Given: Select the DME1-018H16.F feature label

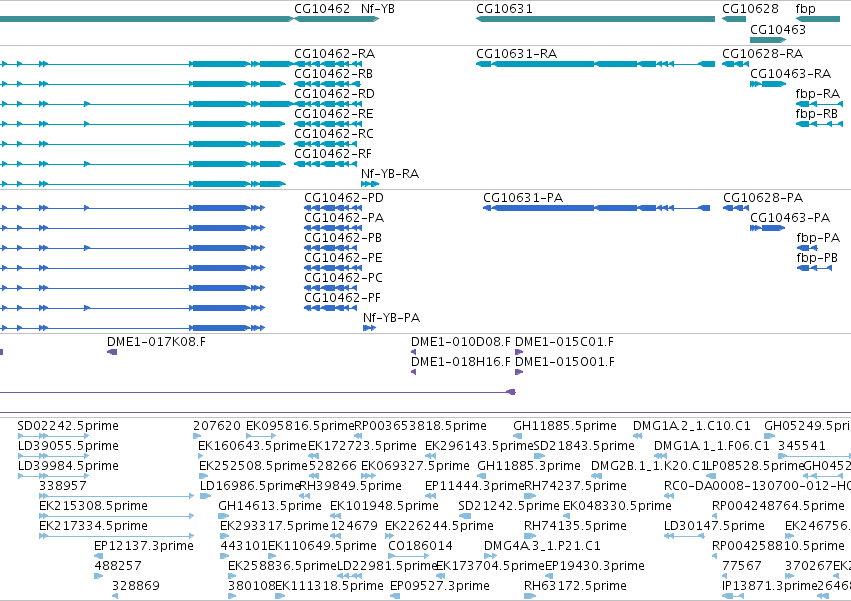Looking at the screenshot, I should (461, 362).
